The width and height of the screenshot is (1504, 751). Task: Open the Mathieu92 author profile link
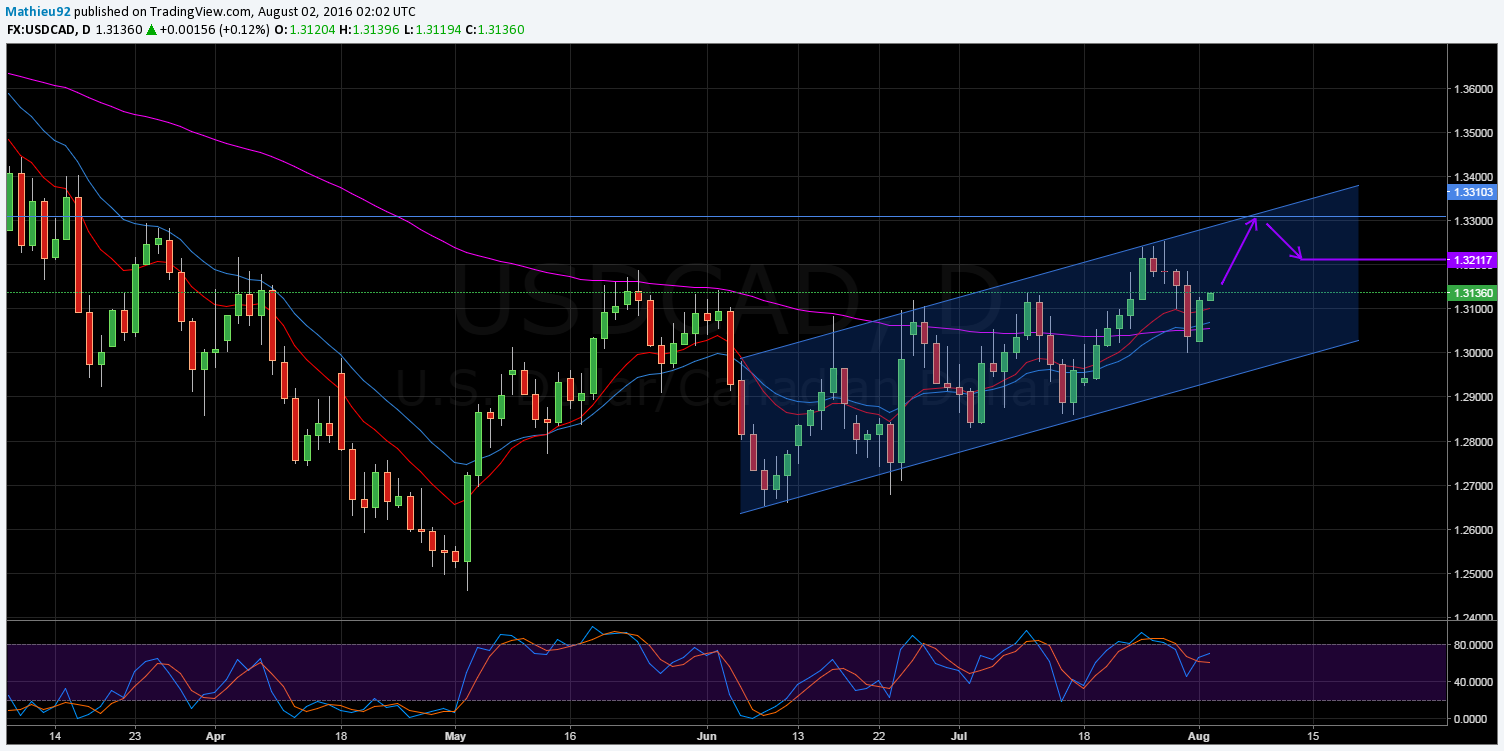point(40,10)
